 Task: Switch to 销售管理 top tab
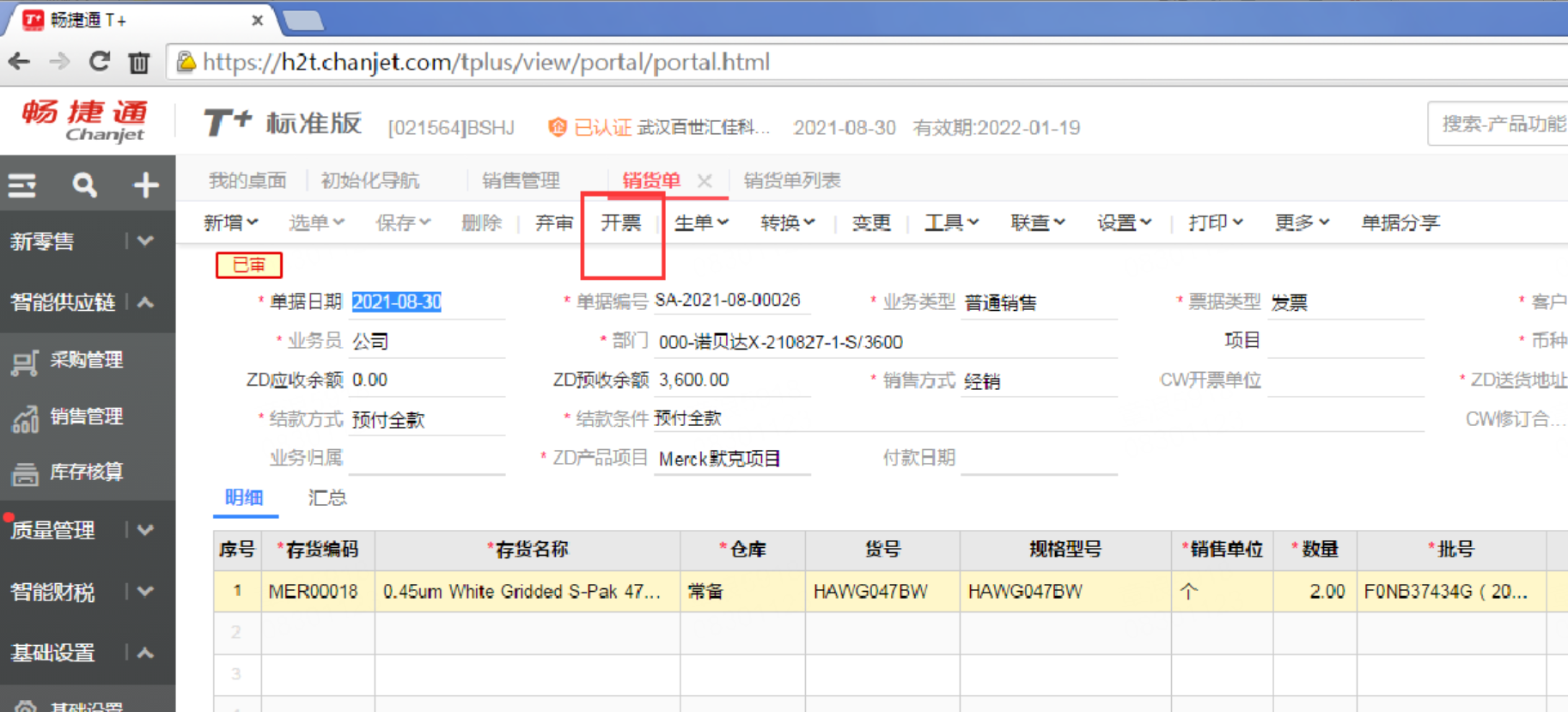tap(521, 180)
